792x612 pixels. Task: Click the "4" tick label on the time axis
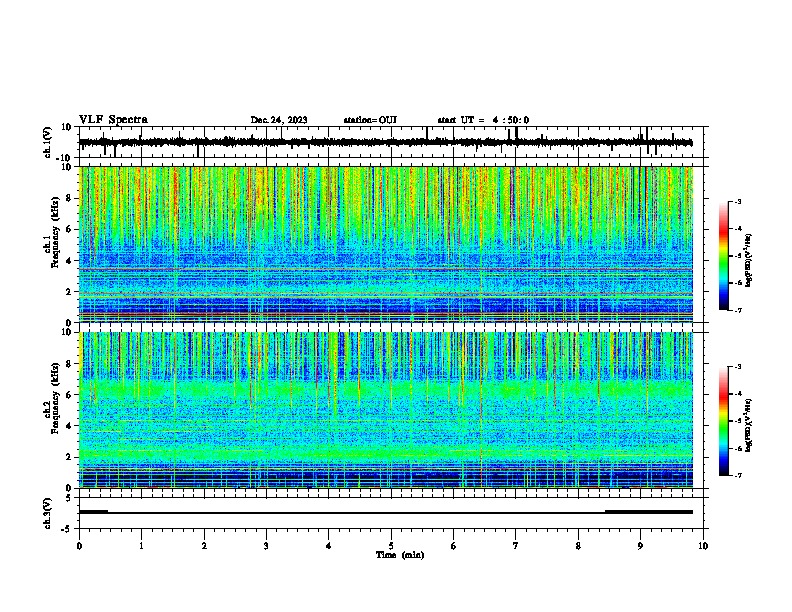click(329, 546)
